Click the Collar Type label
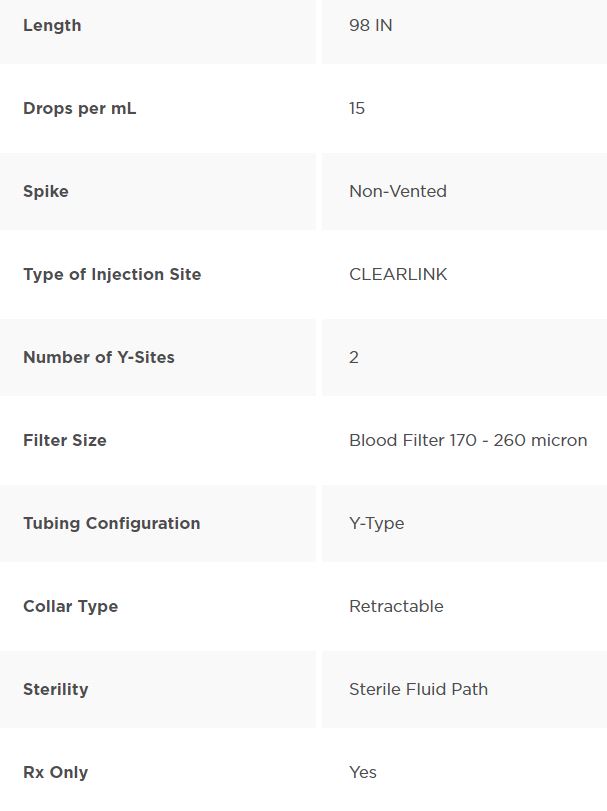Screen dimensions: 607x811 [x=71, y=607]
